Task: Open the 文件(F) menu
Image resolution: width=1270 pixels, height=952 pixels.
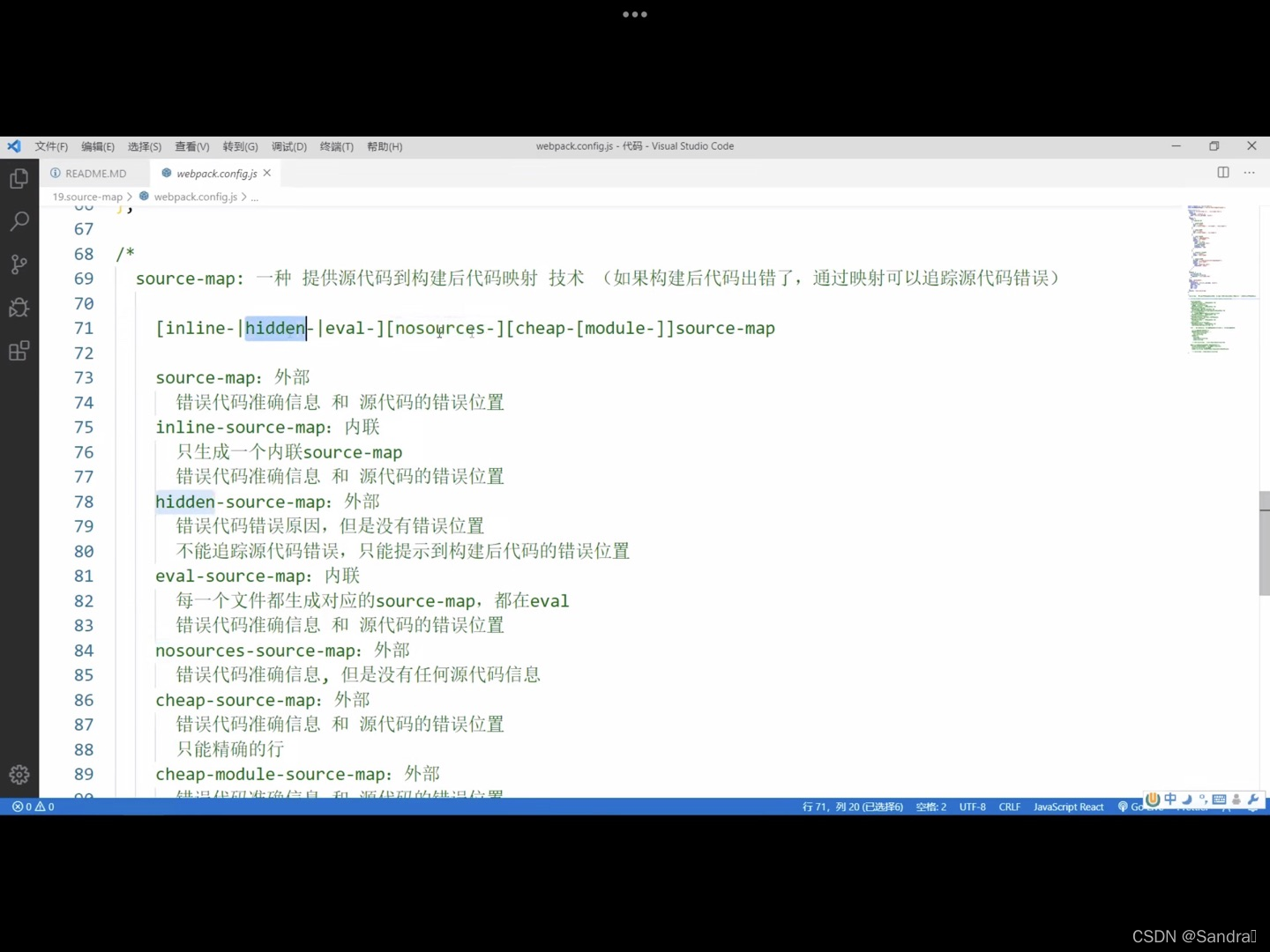Action: coord(51,146)
